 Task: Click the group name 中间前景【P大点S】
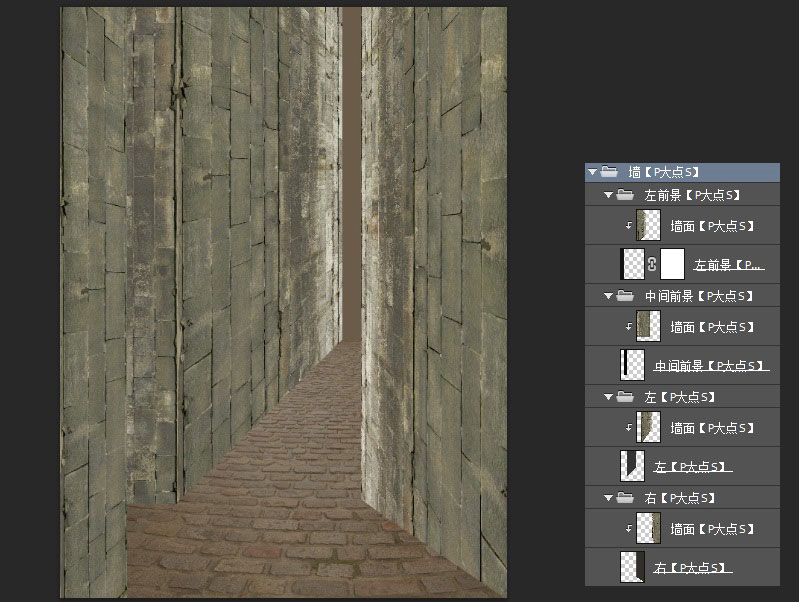click(699, 296)
